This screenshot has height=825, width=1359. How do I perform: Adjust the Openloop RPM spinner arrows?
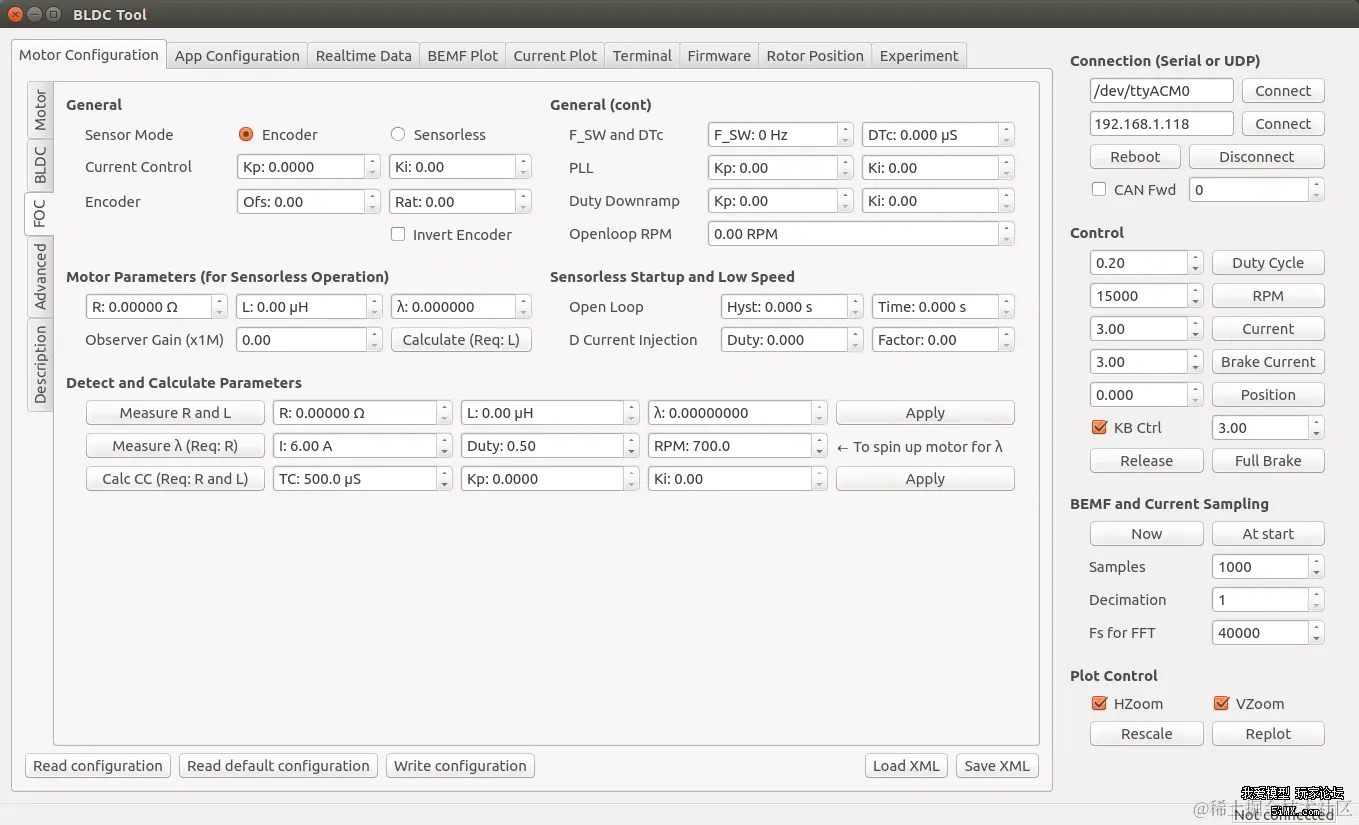point(1007,234)
